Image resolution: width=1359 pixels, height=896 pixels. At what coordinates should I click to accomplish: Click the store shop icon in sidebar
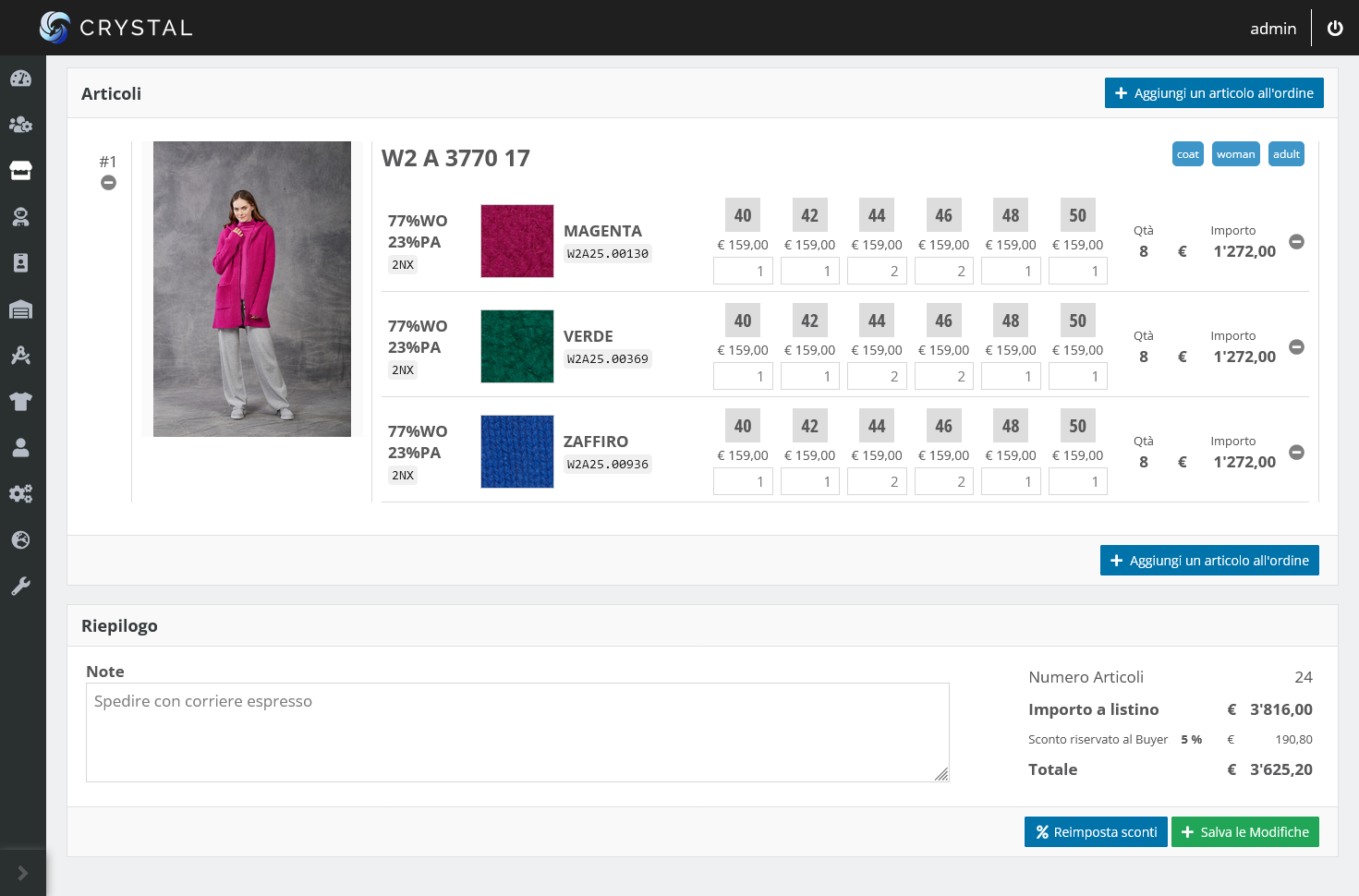(20, 171)
